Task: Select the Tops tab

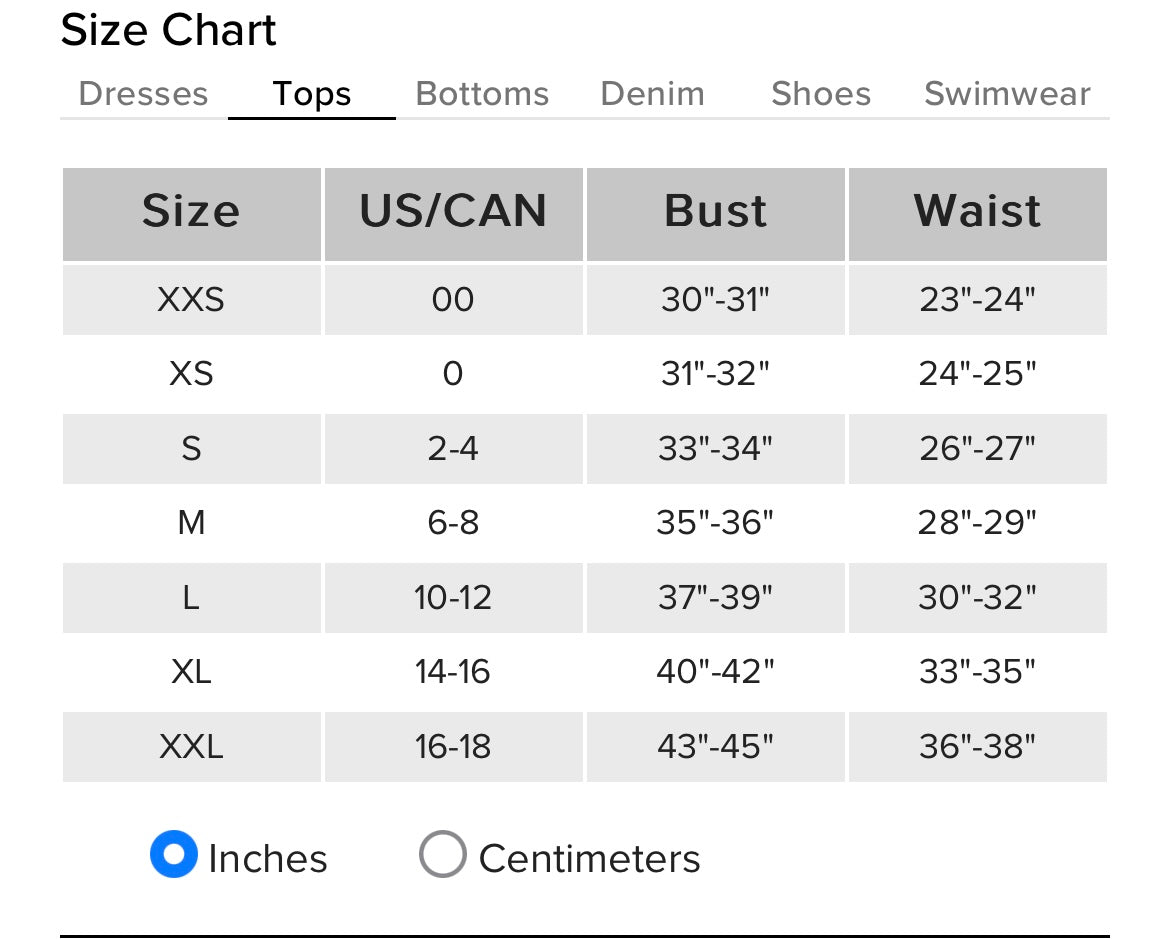Action: tap(312, 94)
